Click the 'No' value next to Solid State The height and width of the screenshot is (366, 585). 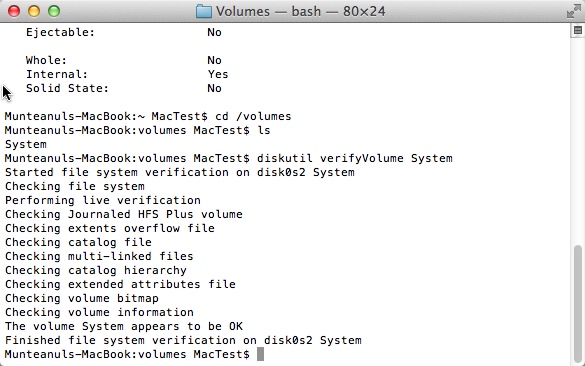point(215,88)
